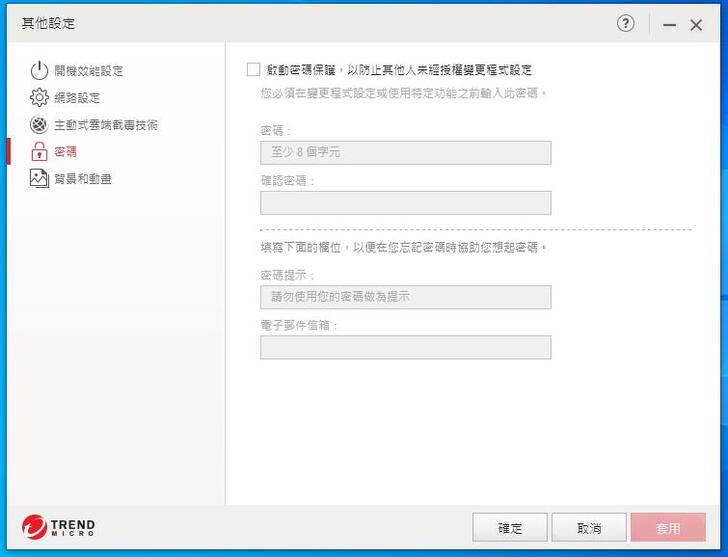Click the gear icon for 網路設定
This screenshot has width=728, height=557.
tap(39, 97)
